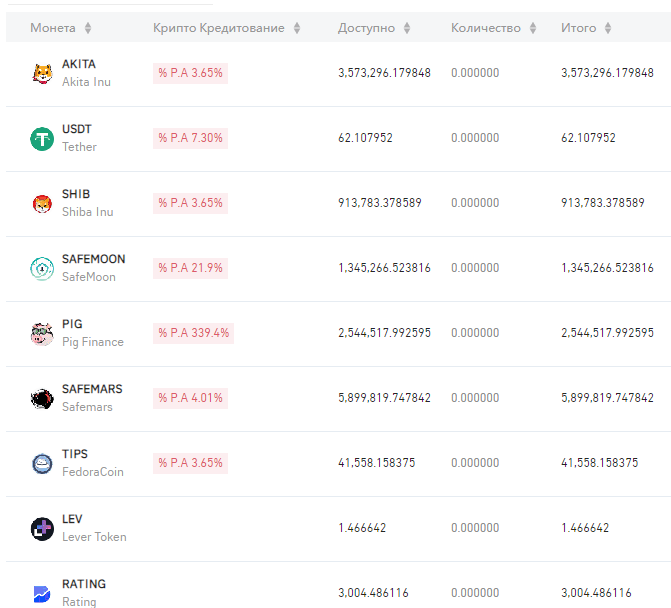
Task: Click AKITA available amount 3,573,296.179848
Action: (x=384, y=73)
